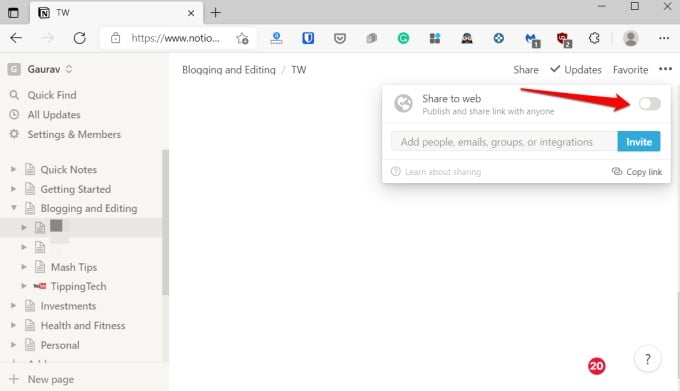Open the Health and Fitness page
Screen dimensions: 680x391
(83, 325)
